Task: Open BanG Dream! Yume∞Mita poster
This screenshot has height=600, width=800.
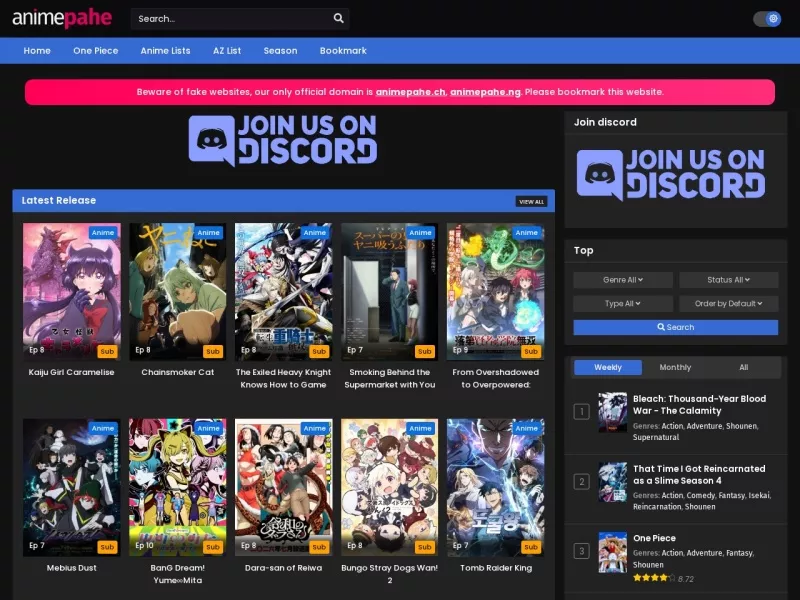Action: coord(178,487)
